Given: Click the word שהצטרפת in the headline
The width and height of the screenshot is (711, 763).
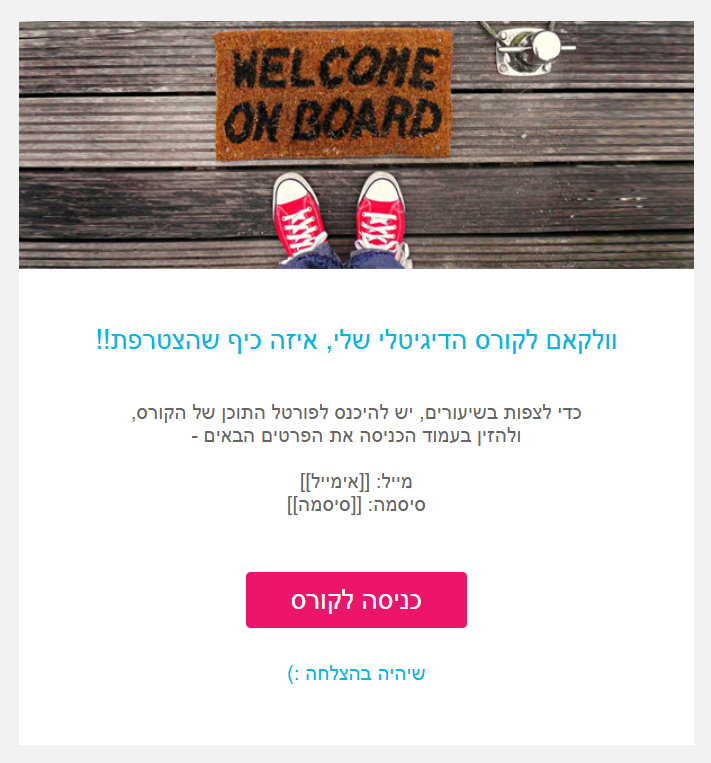Looking at the screenshot, I should click(x=165, y=340).
